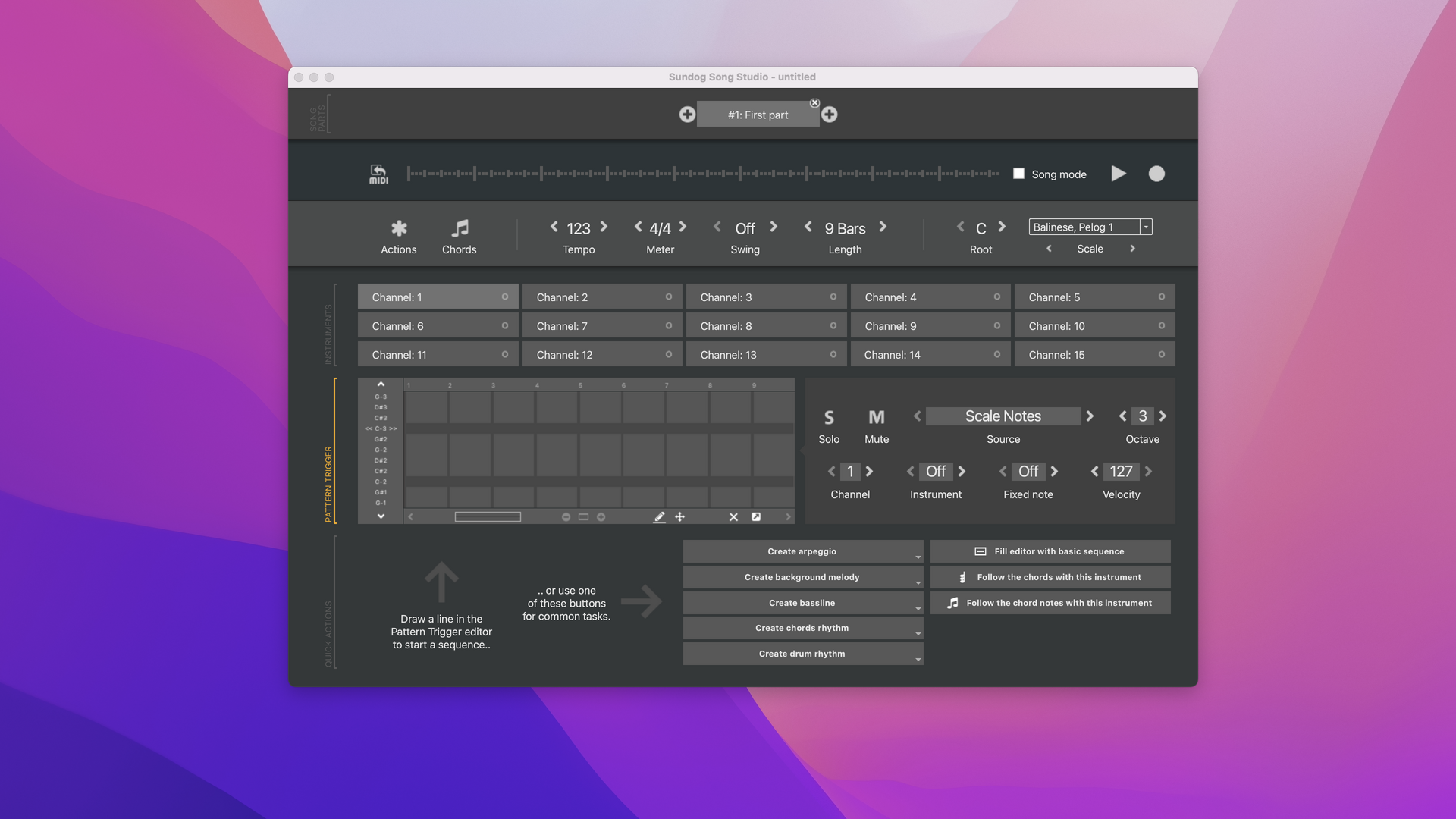The width and height of the screenshot is (1456, 819).
Task: Zoom out pattern editor with minus icon
Action: point(566,517)
